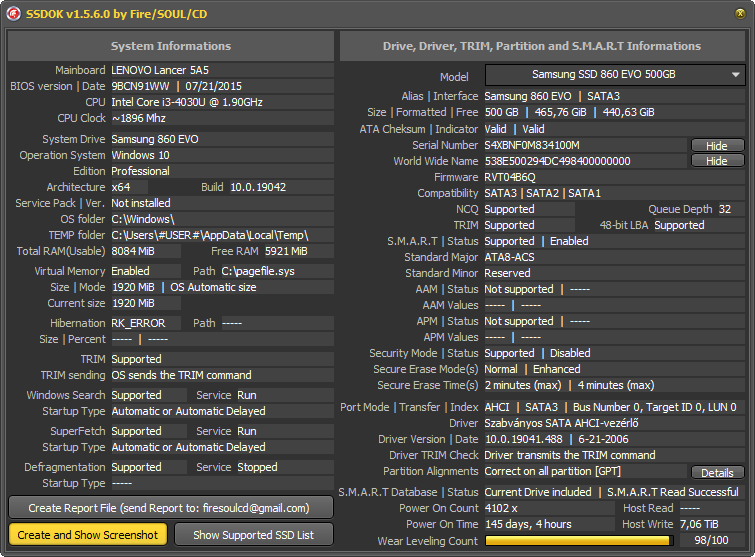Select Size 500 GB value
Viewport: 755px width, 557px height.
click(501, 112)
